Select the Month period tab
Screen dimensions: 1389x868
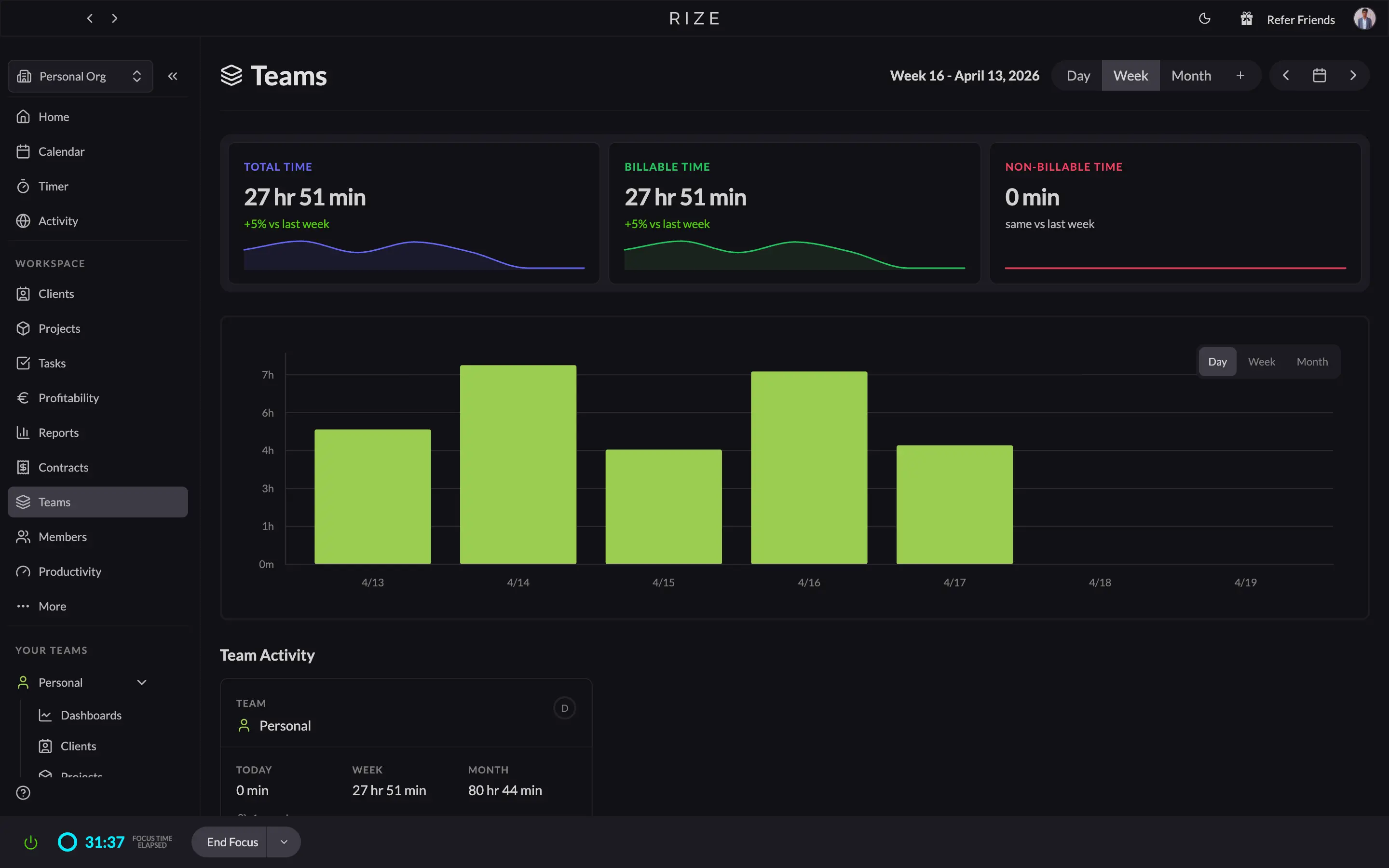tap(1191, 76)
